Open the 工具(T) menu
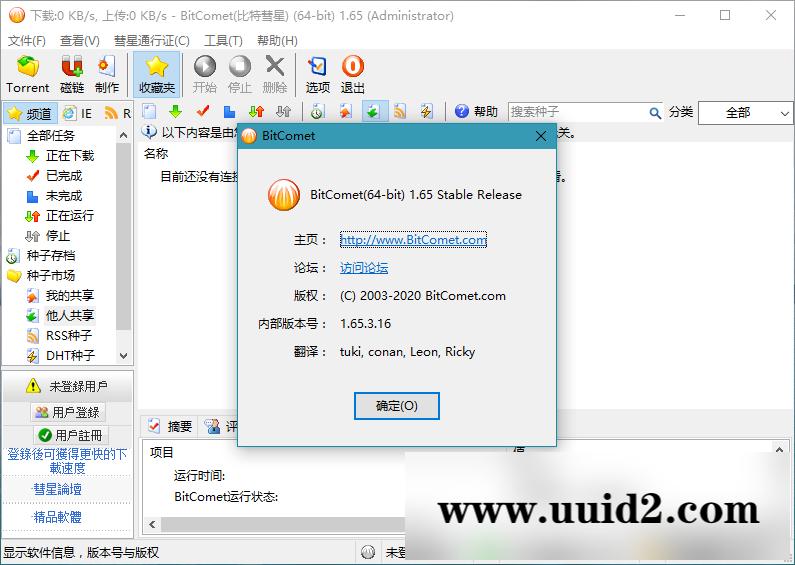The image size is (795, 565). coord(223,41)
